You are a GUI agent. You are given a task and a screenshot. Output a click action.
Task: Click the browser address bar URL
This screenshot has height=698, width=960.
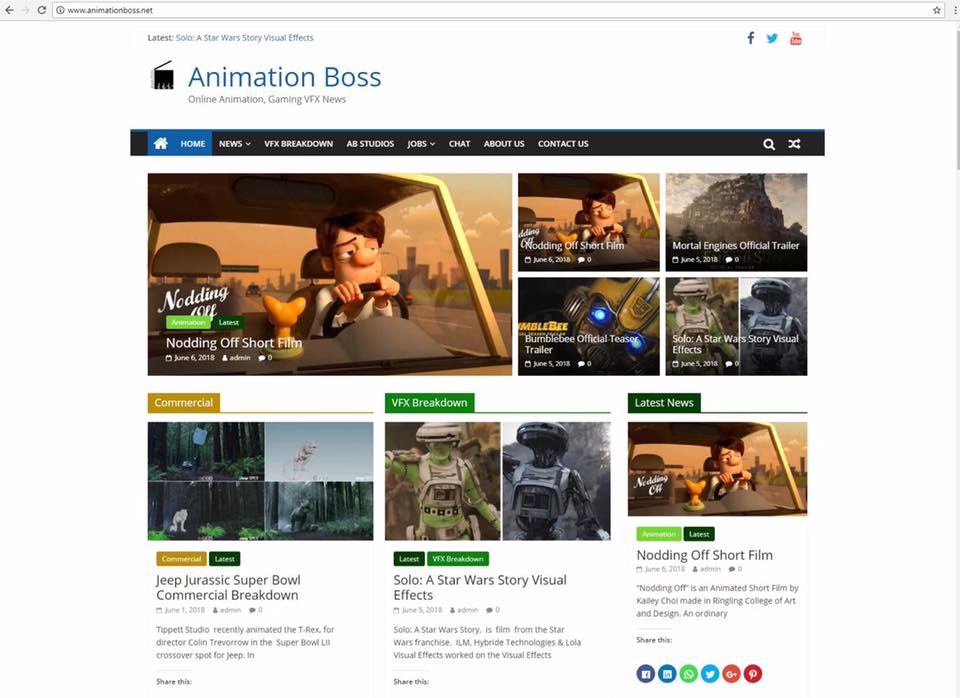110,10
